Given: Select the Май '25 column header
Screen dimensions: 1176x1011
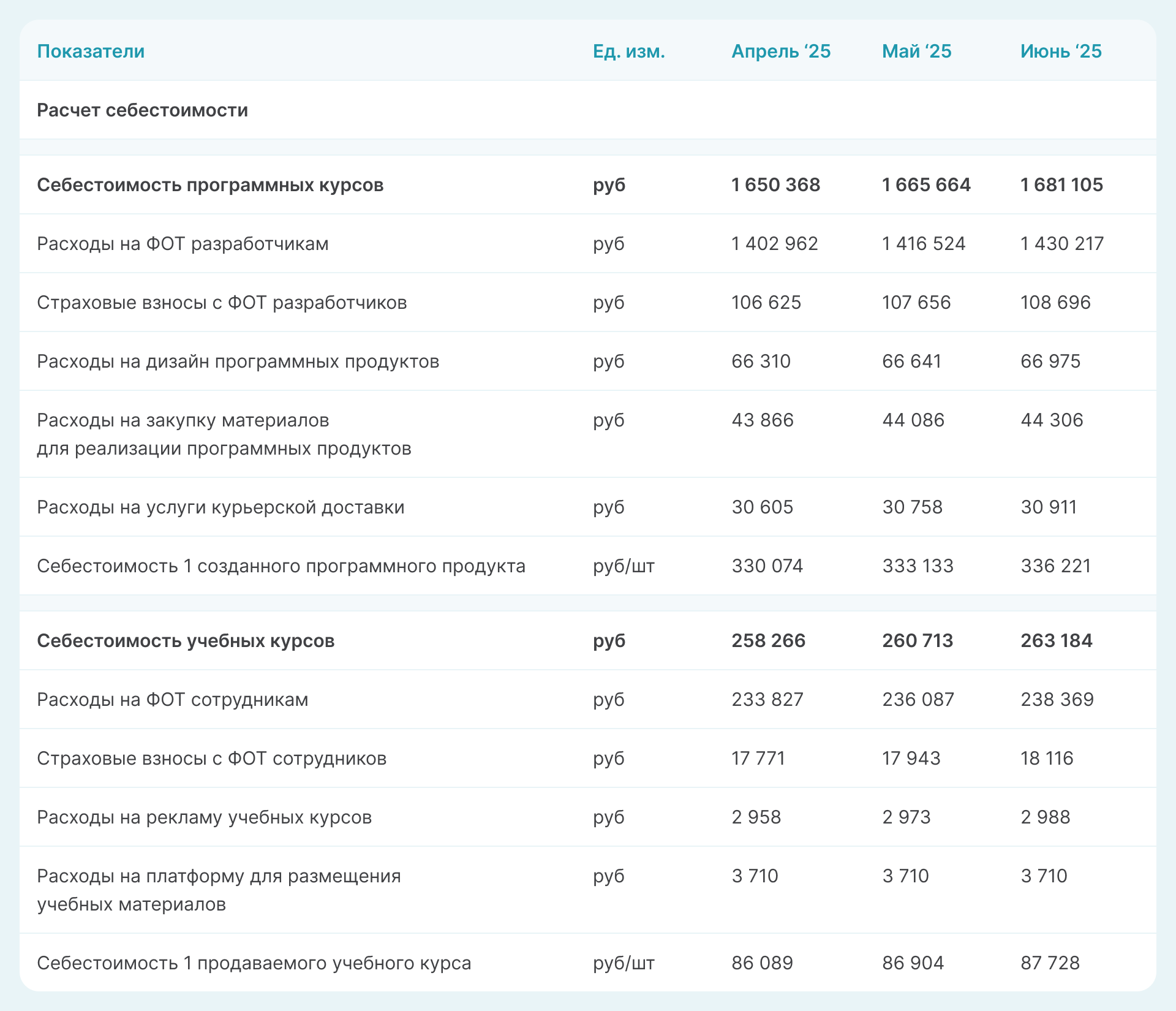Looking at the screenshot, I should (x=916, y=51).
